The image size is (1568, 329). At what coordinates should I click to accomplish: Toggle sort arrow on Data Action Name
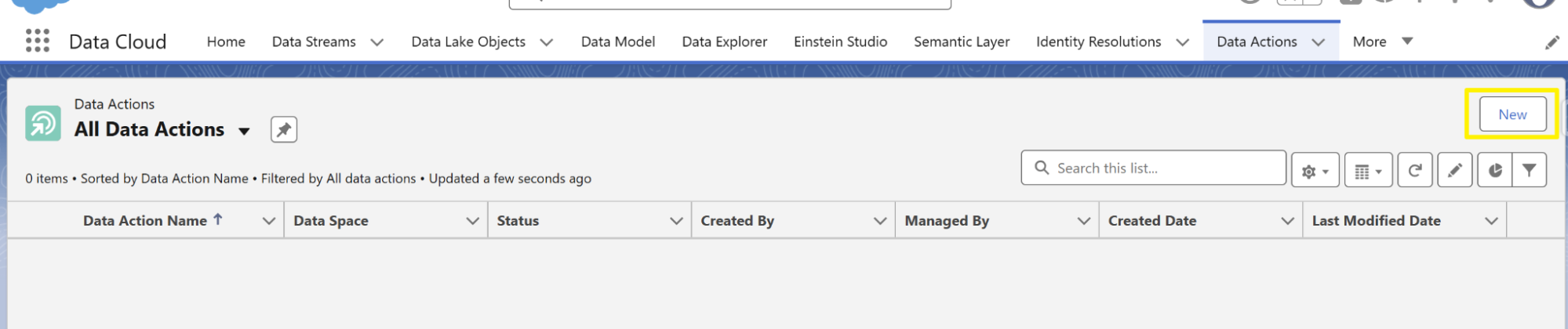pyautogui.click(x=218, y=220)
